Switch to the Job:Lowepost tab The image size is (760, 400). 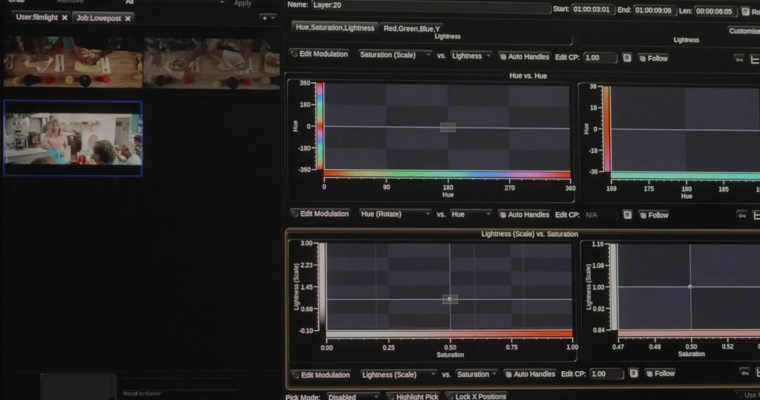pyautogui.click(x=98, y=18)
